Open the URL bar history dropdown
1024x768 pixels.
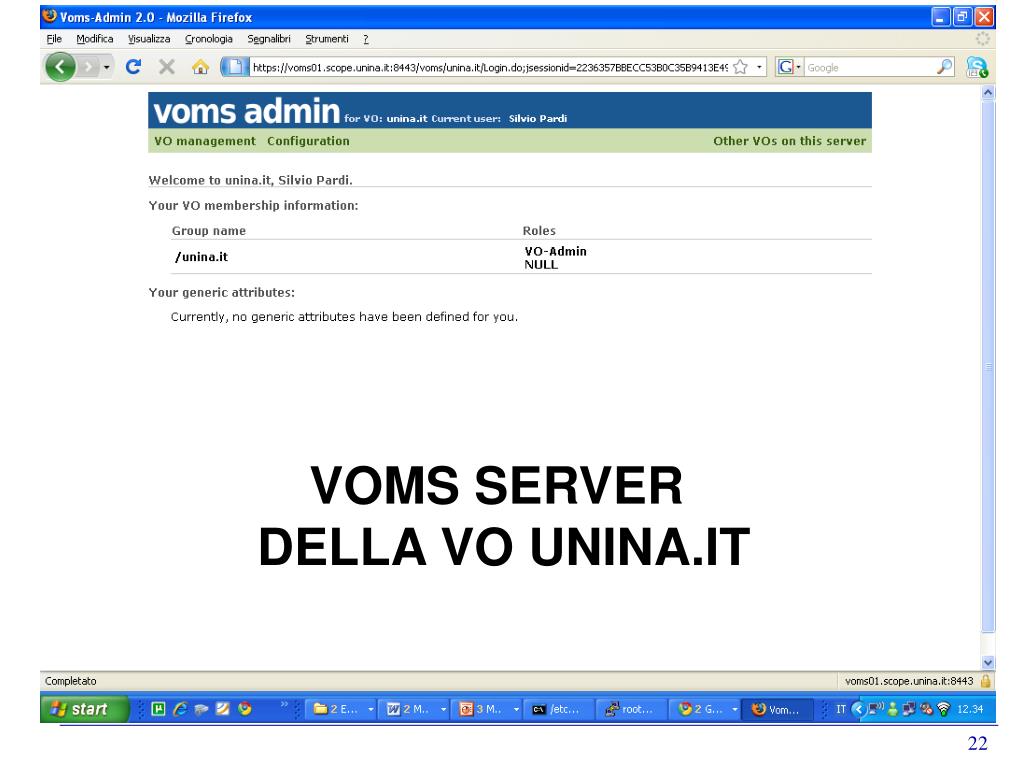pyautogui.click(x=759, y=67)
